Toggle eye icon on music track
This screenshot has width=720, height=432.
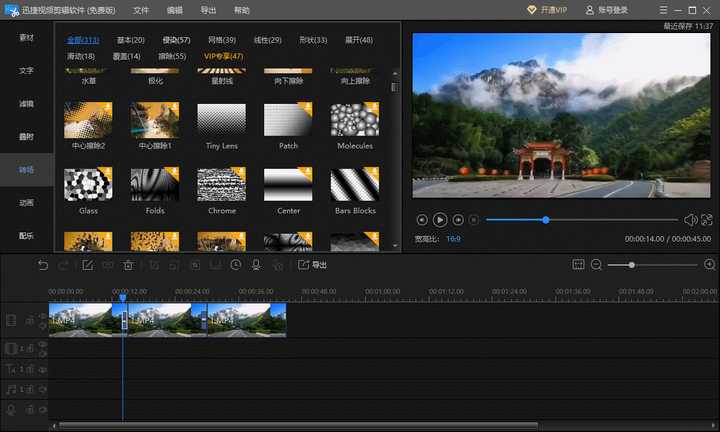[43, 389]
